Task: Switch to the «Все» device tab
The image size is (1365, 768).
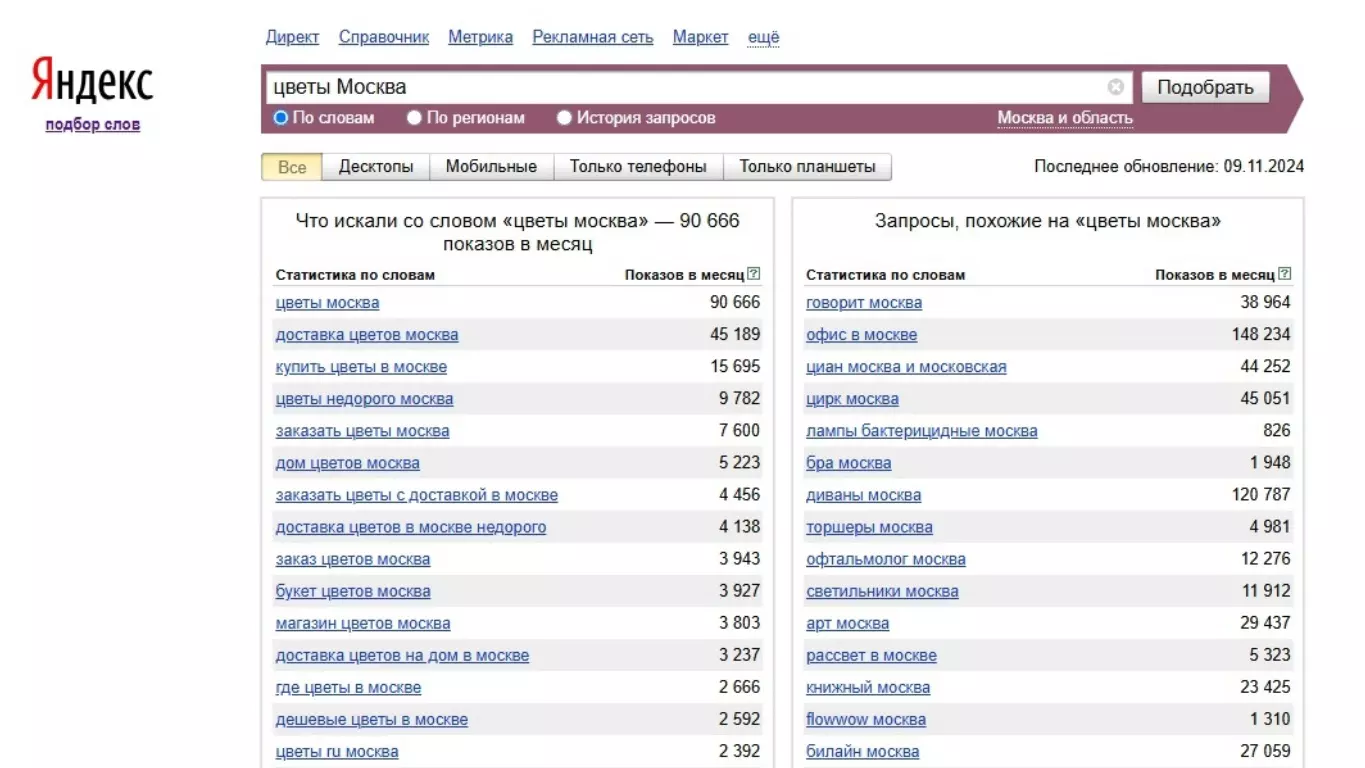Action: click(x=292, y=167)
